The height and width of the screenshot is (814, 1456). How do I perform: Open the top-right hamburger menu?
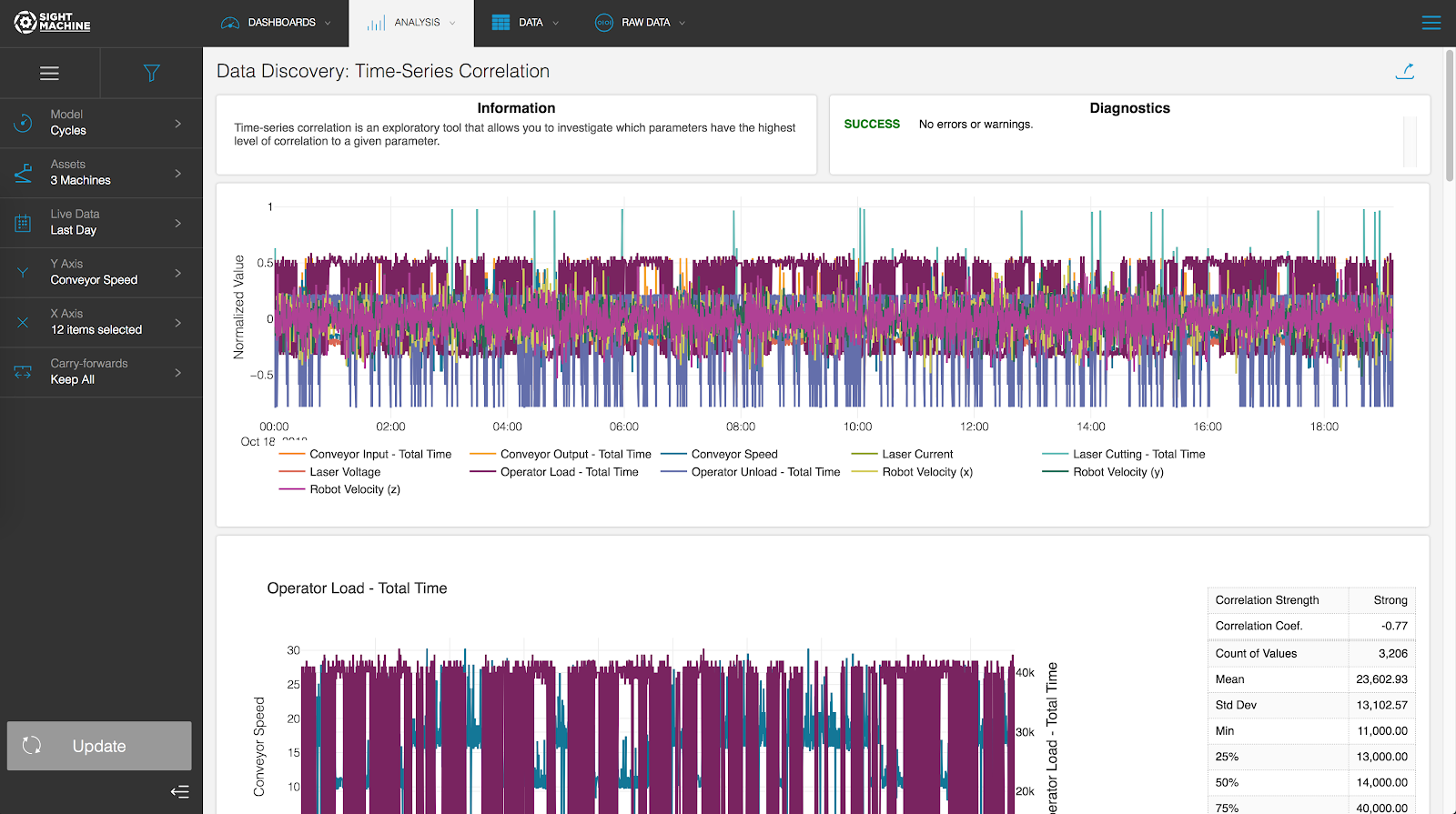[1431, 23]
